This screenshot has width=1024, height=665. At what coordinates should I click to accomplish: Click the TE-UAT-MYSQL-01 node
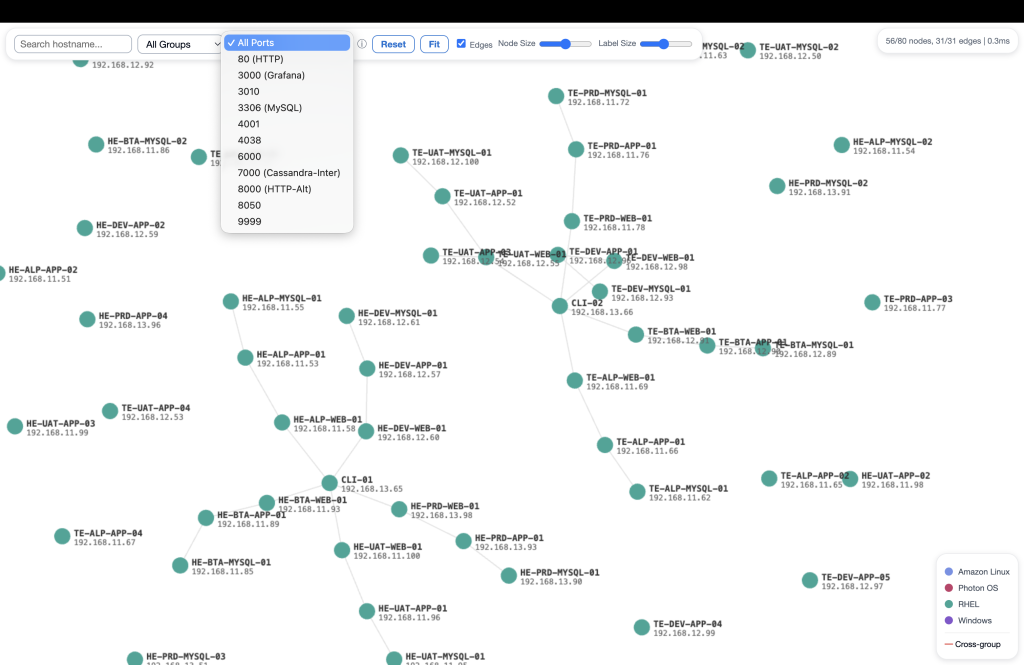[401, 155]
